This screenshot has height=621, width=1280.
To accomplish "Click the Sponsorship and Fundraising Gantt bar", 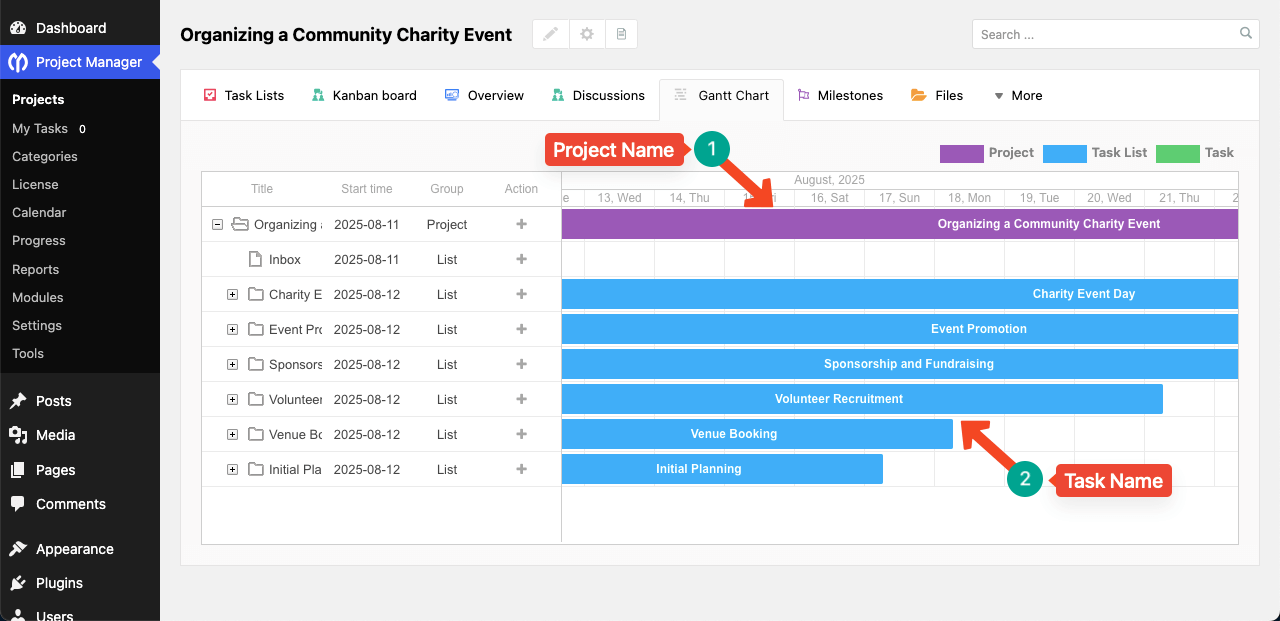I will pyautogui.click(x=900, y=364).
